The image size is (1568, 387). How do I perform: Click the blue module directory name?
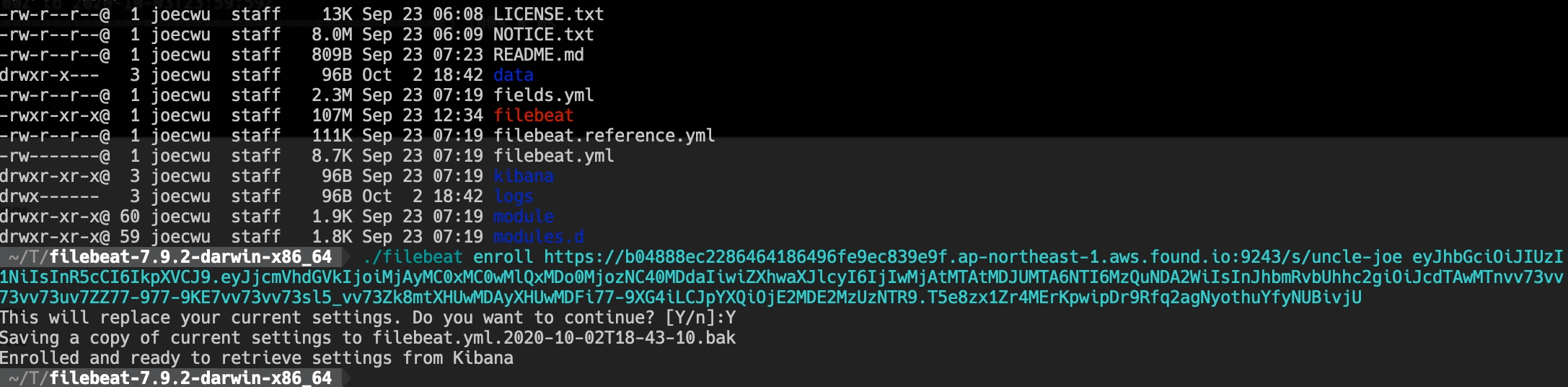coord(523,217)
